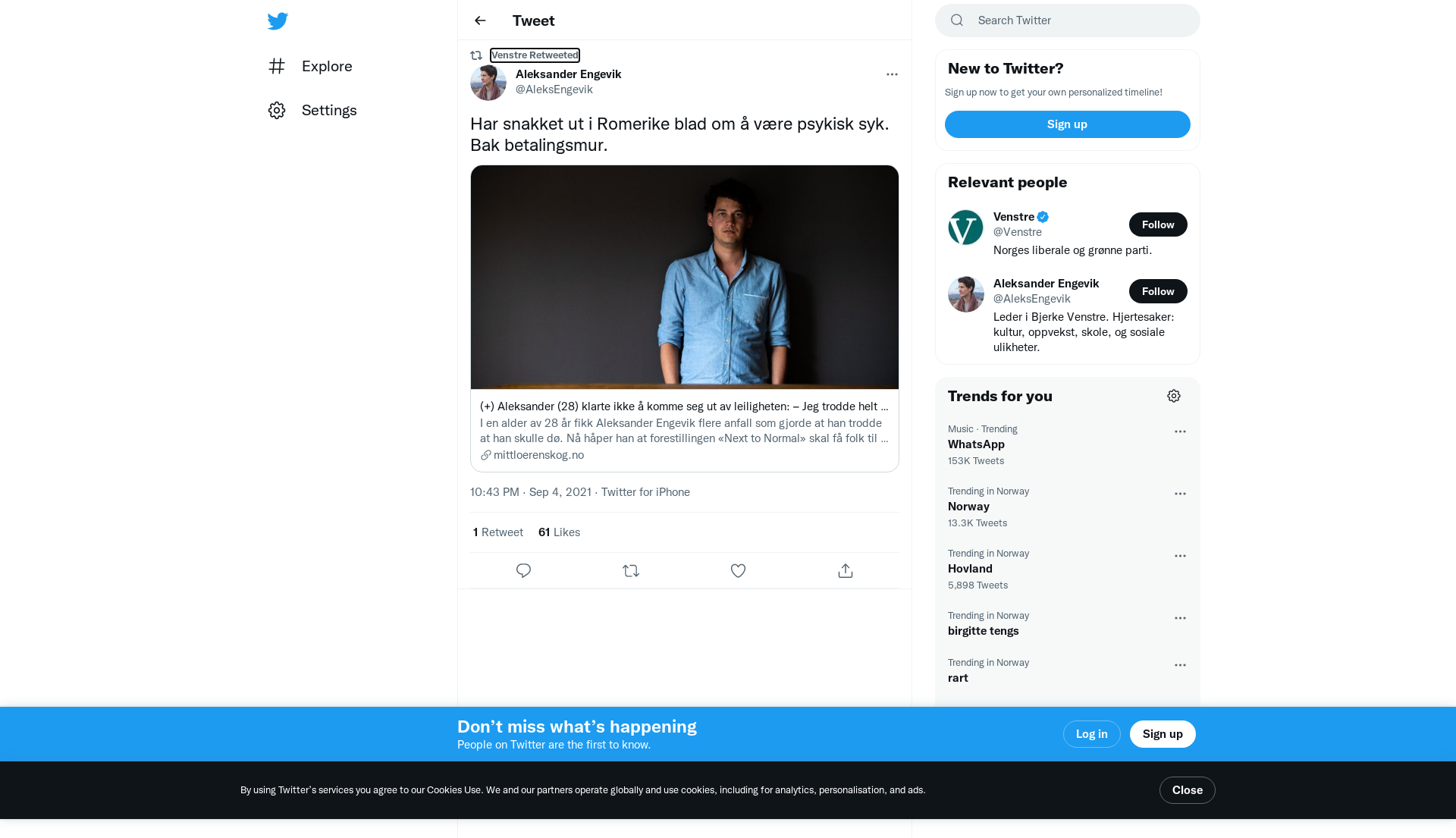Viewport: 1456px width, 838px height.
Task: Click the Reply speech bubble icon
Action: click(x=523, y=570)
